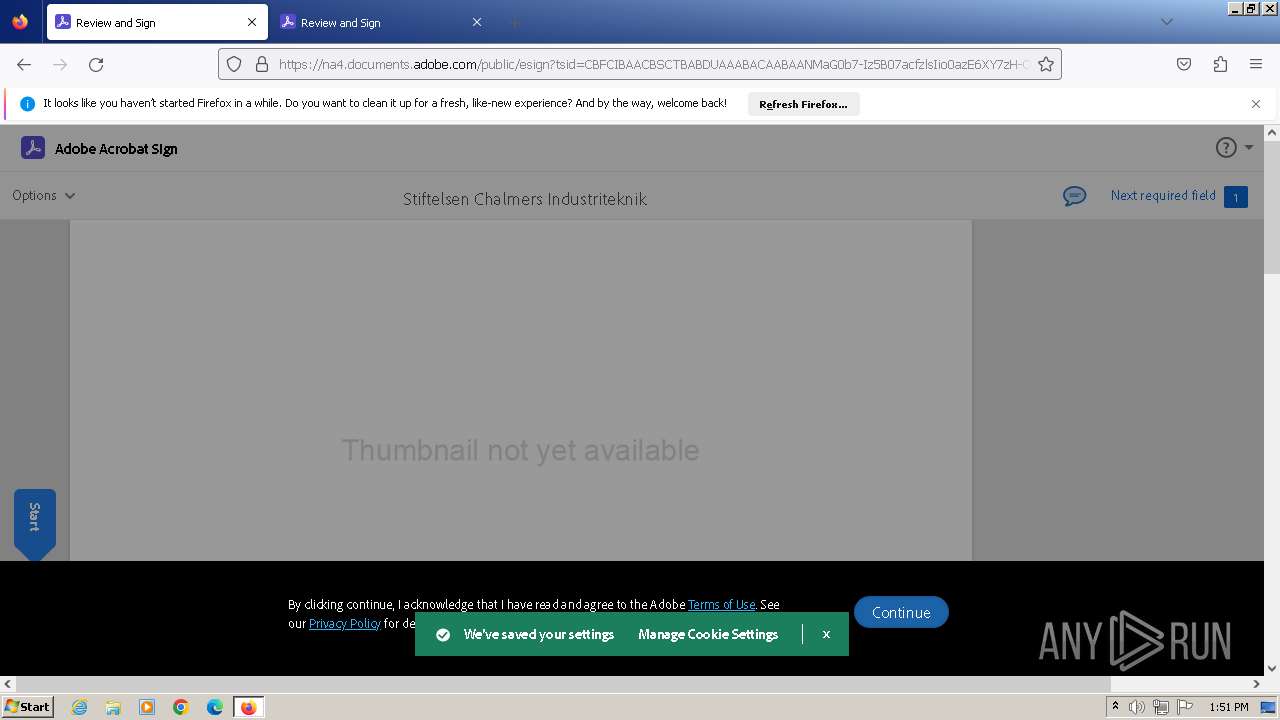The image size is (1280, 720).
Task: Bookmark this page with star icon
Action: point(1046,64)
